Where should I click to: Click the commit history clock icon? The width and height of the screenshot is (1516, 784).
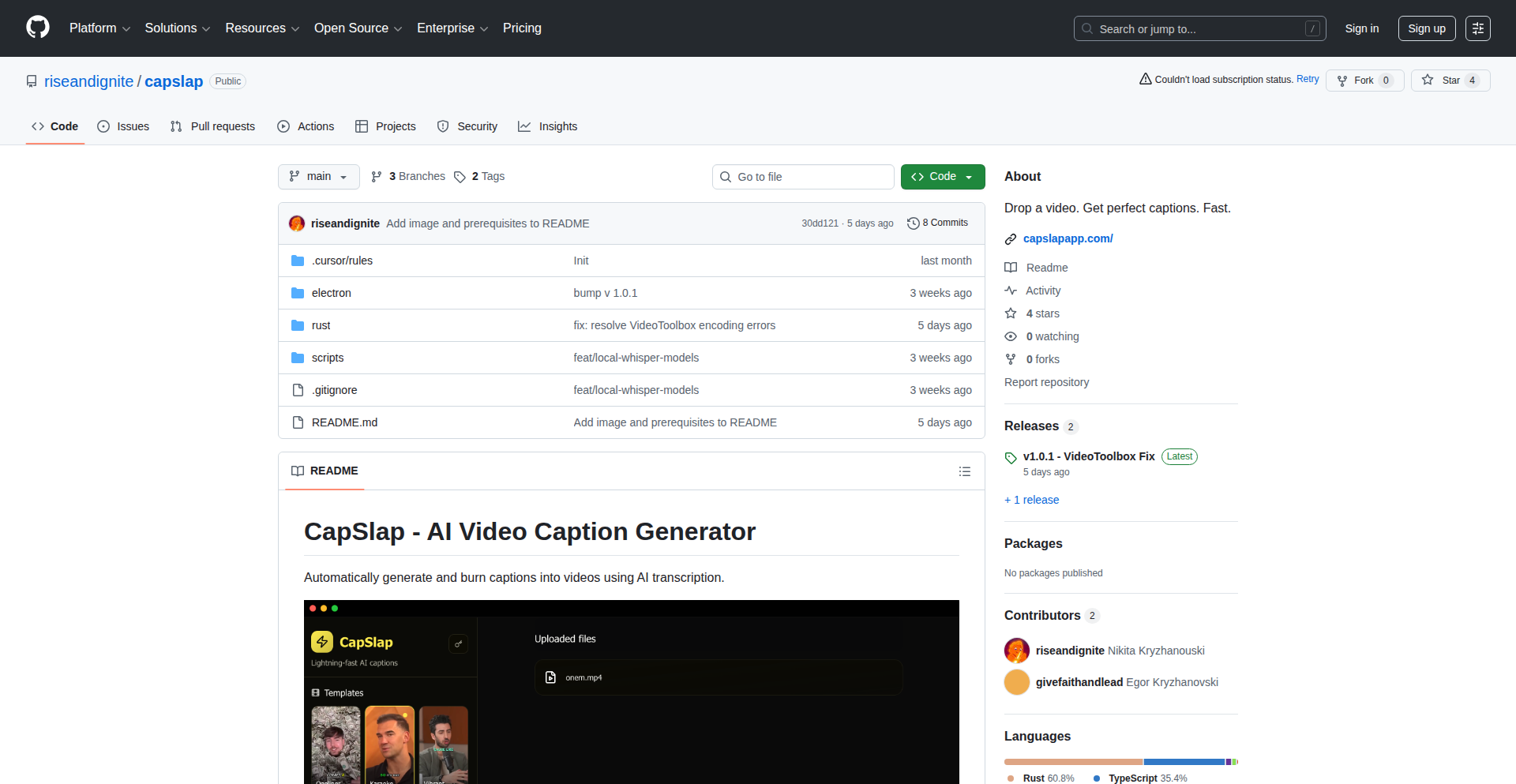[913, 223]
